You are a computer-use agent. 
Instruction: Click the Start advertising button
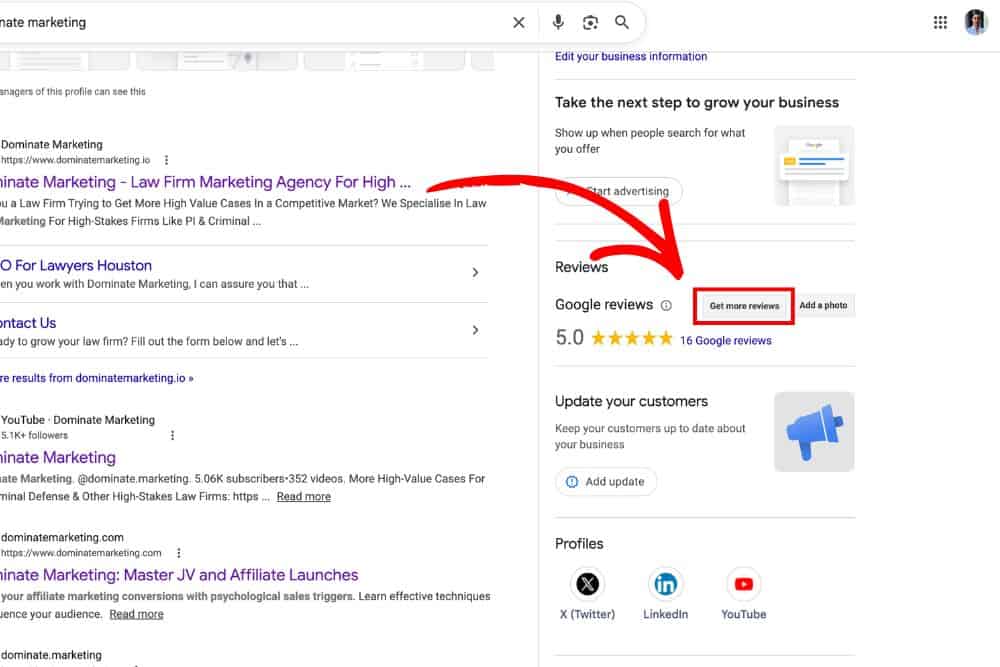pos(619,191)
